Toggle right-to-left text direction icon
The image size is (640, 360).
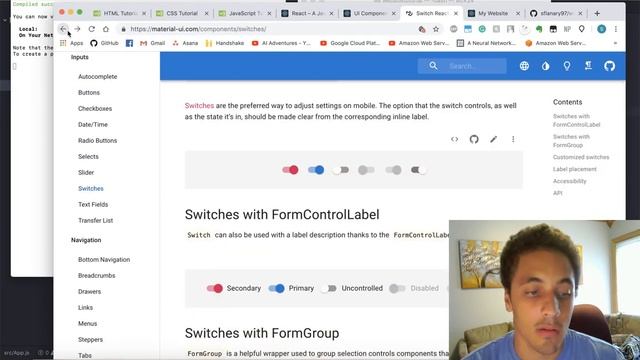tap(588, 66)
